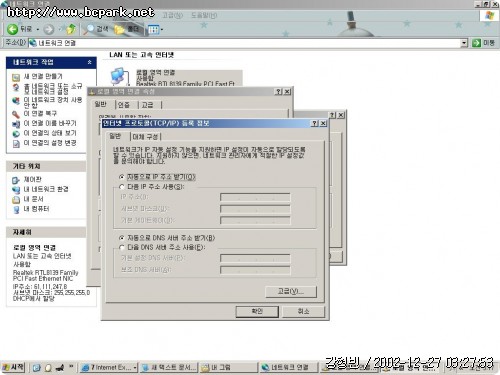Click 취소 button in TCP/IP dialog
The height and width of the screenshot is (375, 500).
[303, 311]
